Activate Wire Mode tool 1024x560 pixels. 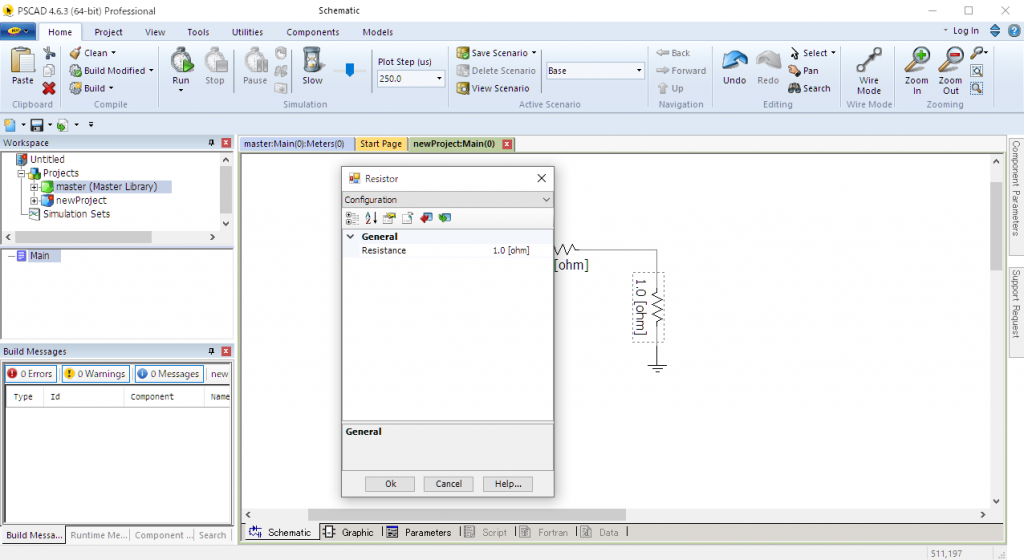click(x=869, y=68)
